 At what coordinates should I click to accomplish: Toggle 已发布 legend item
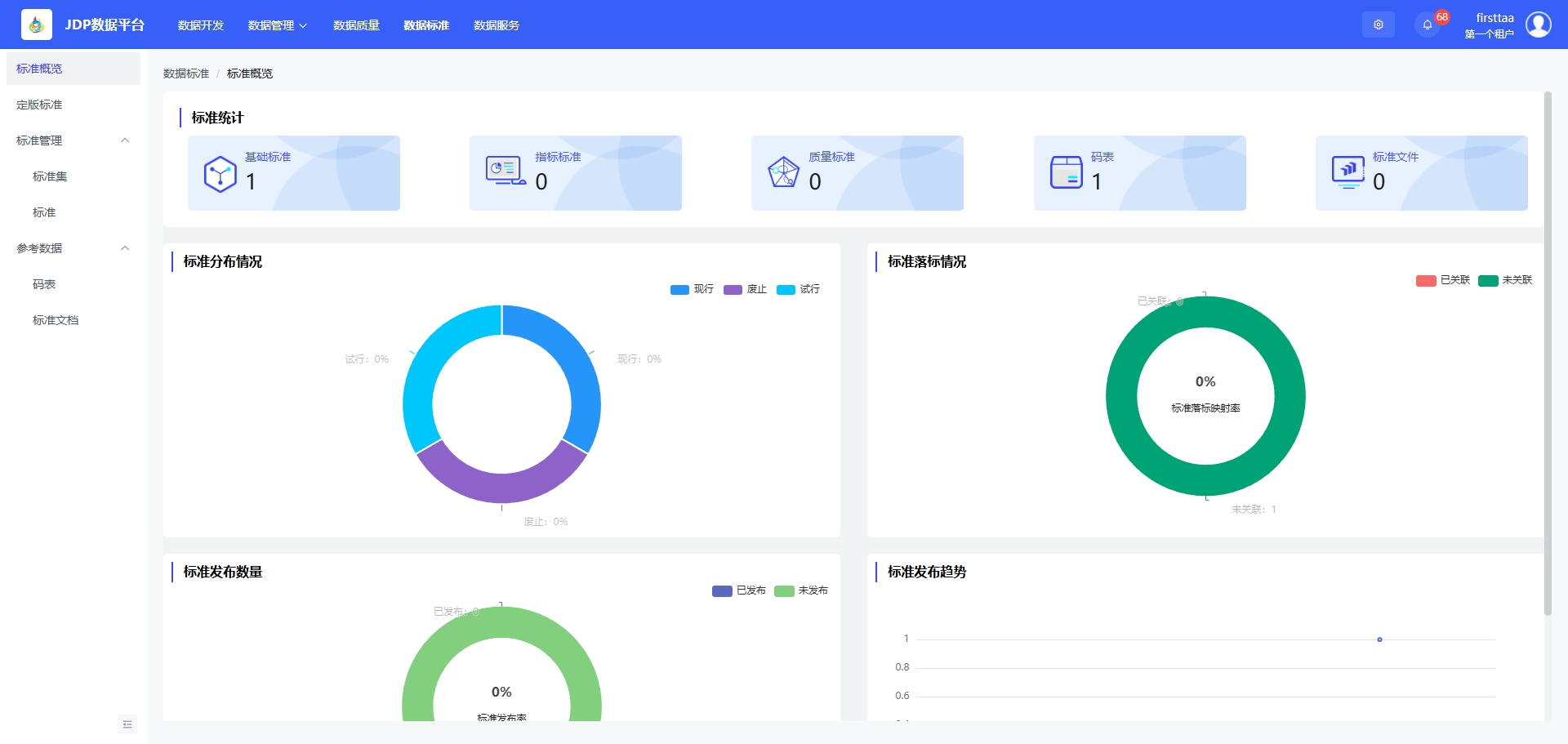738,590
